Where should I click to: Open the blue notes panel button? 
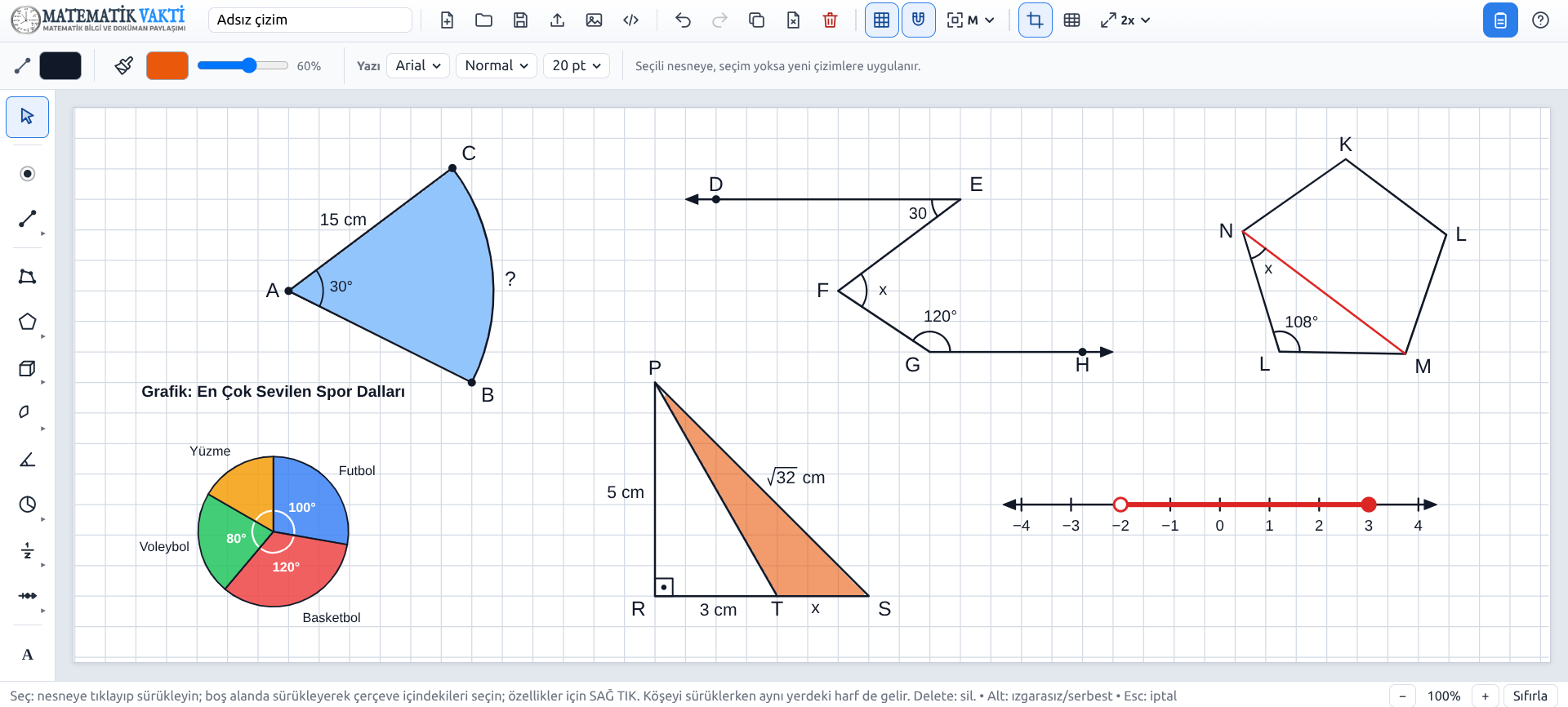pos(1500,20)
